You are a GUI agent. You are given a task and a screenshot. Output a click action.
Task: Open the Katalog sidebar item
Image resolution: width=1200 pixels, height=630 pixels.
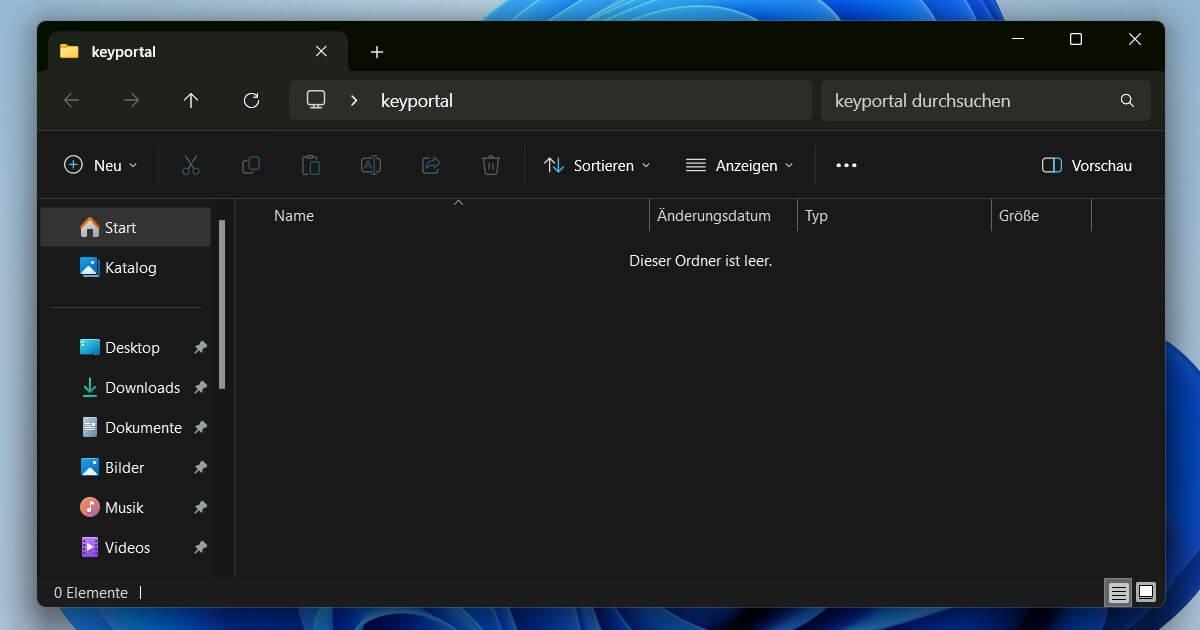click(130, 267)
